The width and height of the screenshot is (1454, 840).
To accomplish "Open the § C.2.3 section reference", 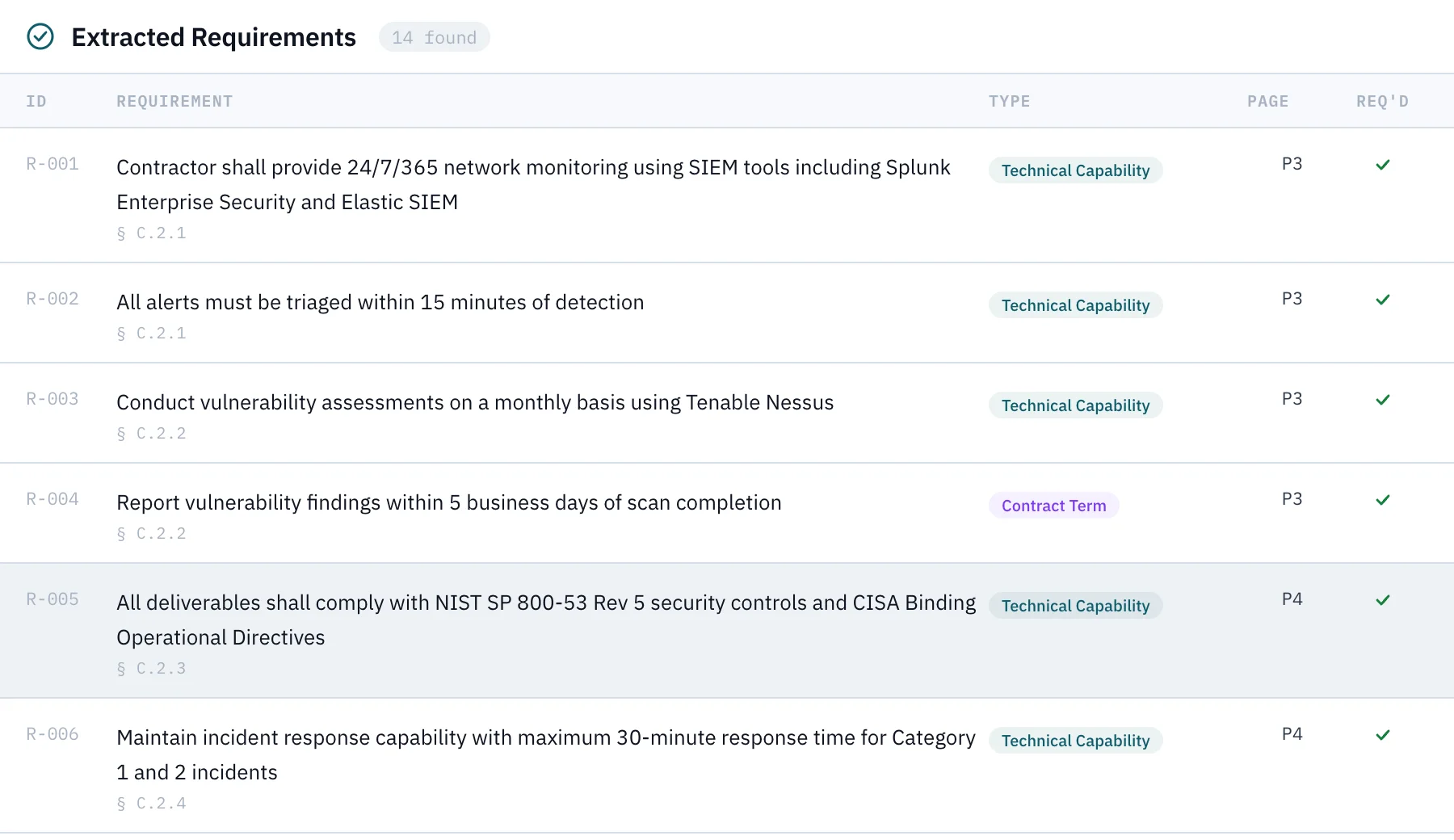I will pyautogui.click(x=152, y=669).
